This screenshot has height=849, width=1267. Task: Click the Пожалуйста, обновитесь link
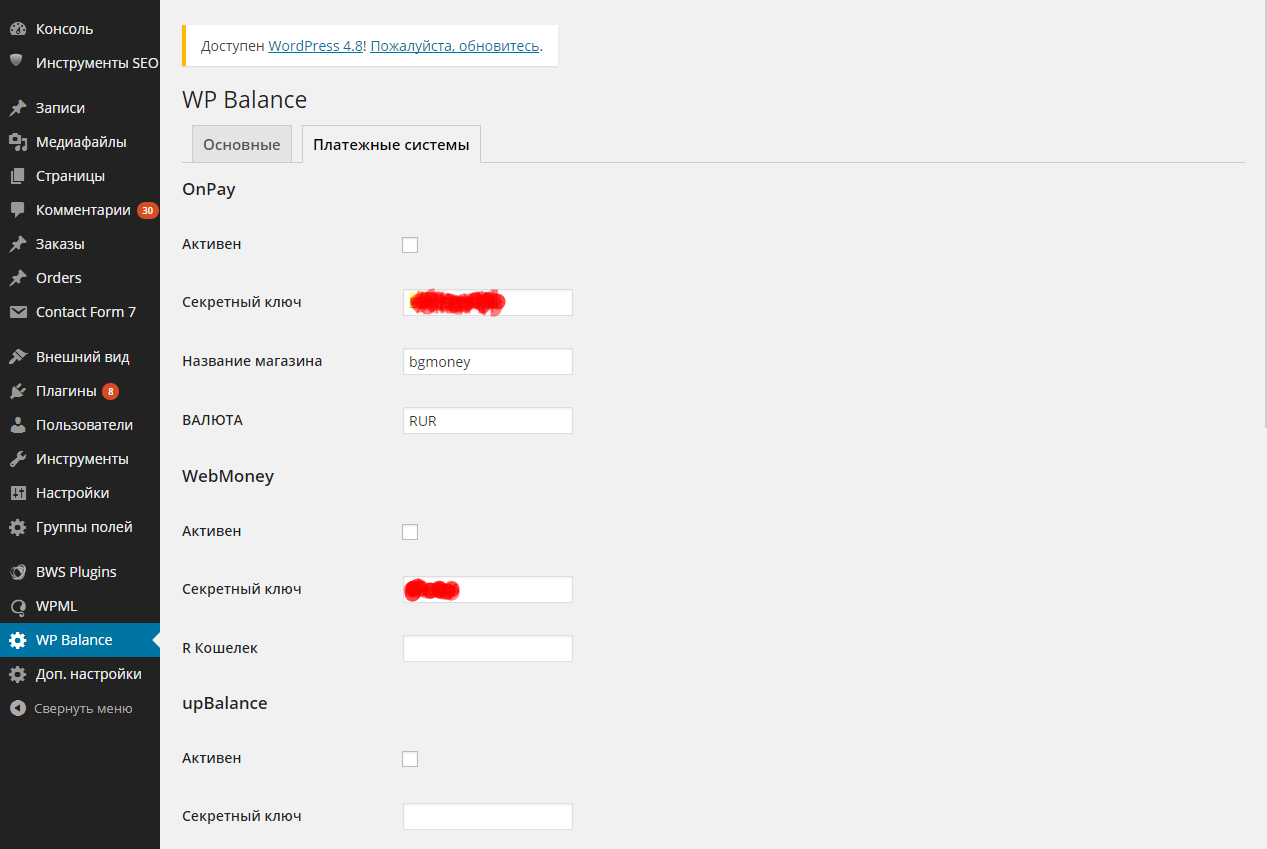coord(455,46)
